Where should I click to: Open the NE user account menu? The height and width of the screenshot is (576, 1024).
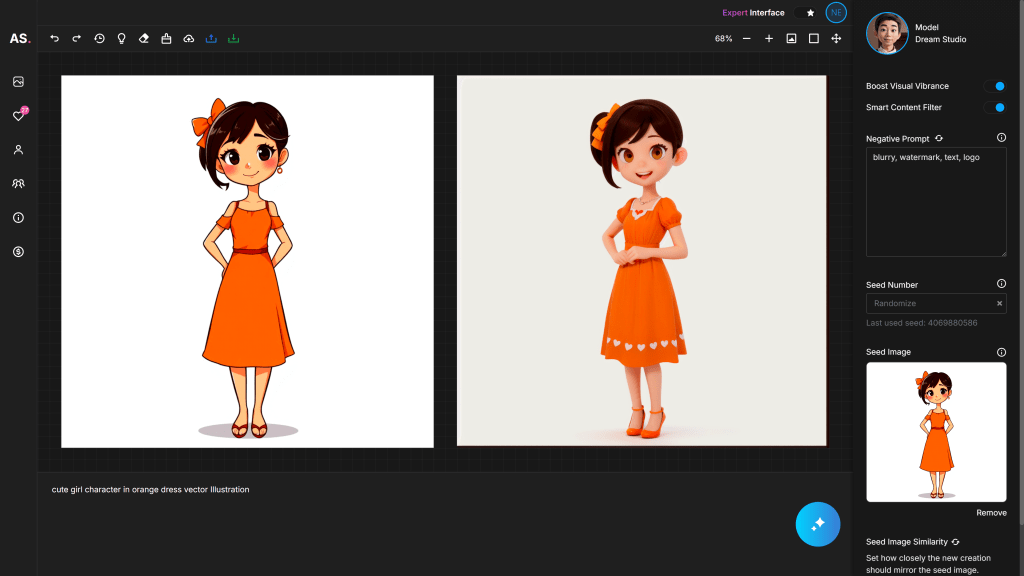[836, 13]
